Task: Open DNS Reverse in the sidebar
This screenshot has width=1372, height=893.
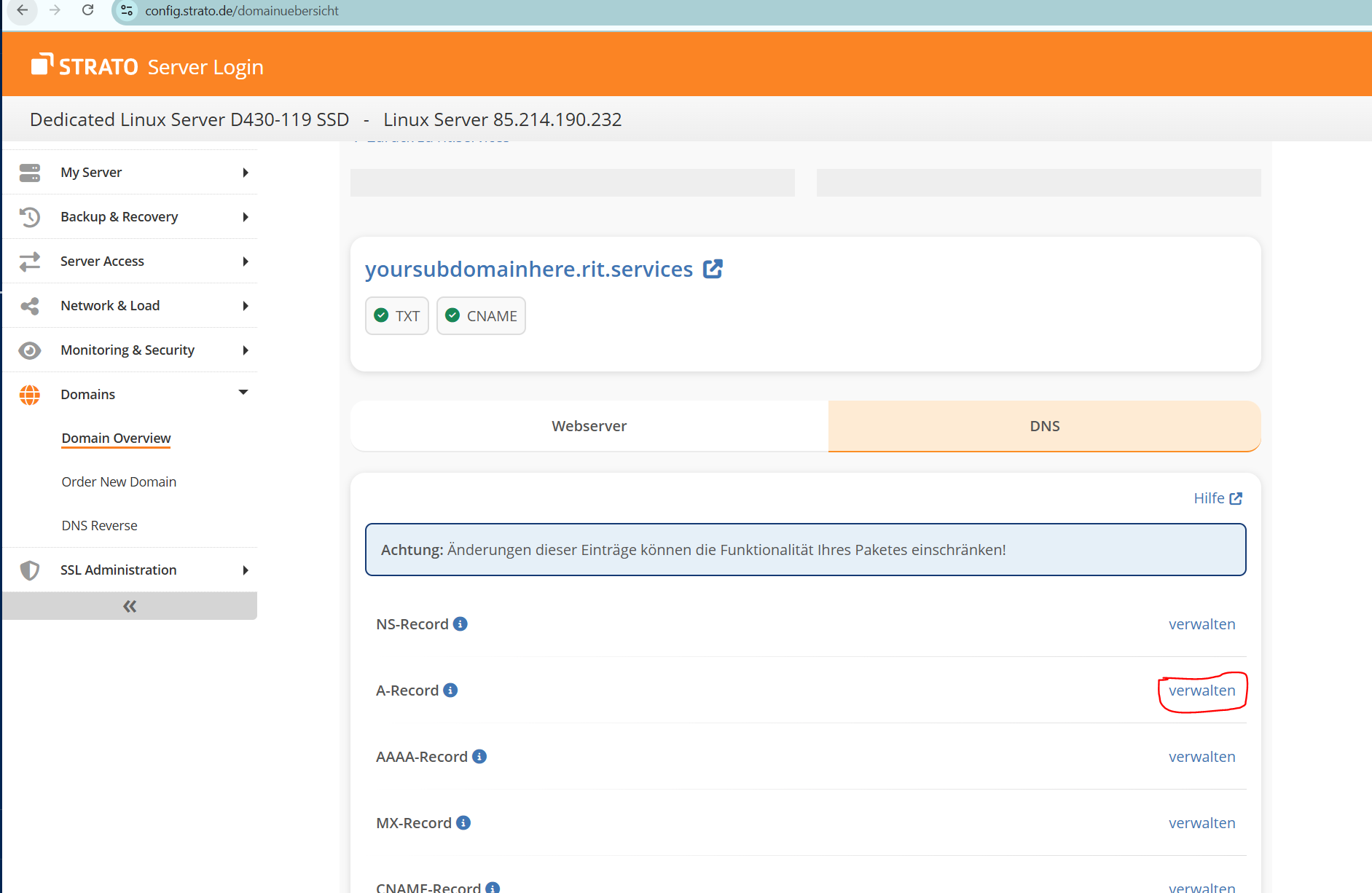Action: (99, 525)
